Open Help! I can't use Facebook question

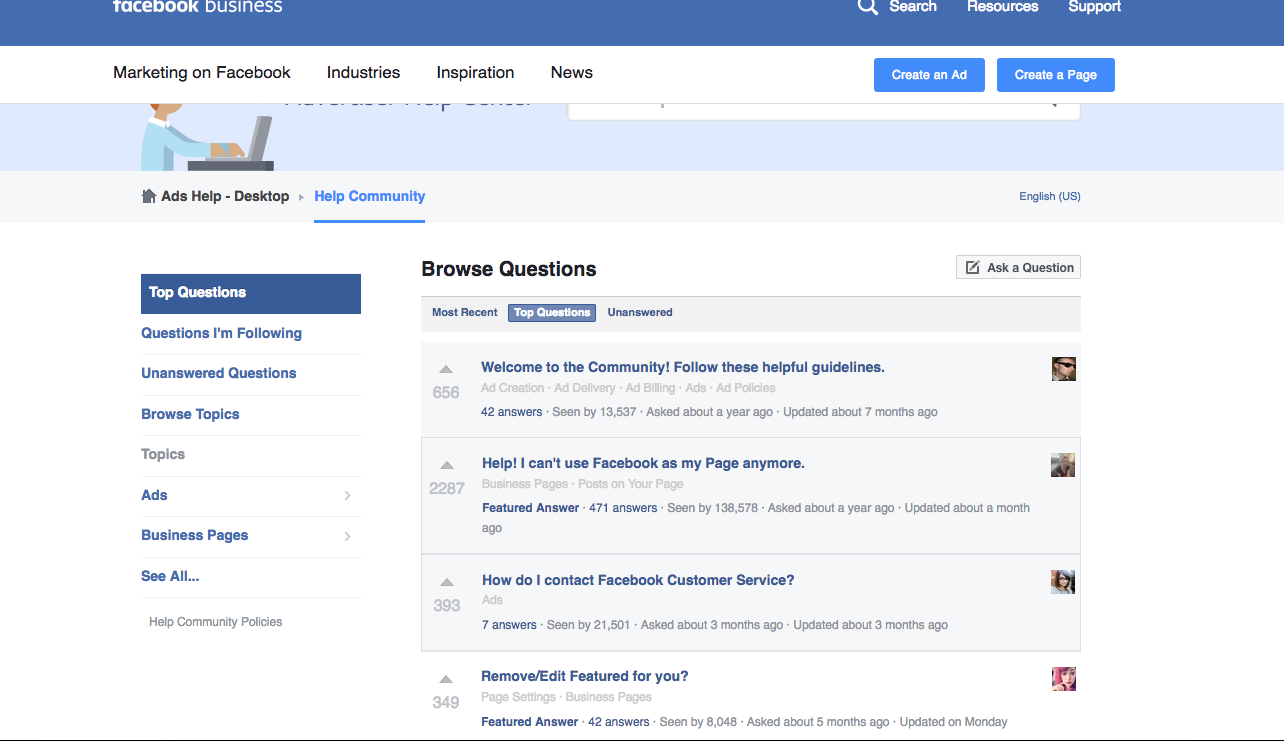pyautogui.click(x=643, y=463)
